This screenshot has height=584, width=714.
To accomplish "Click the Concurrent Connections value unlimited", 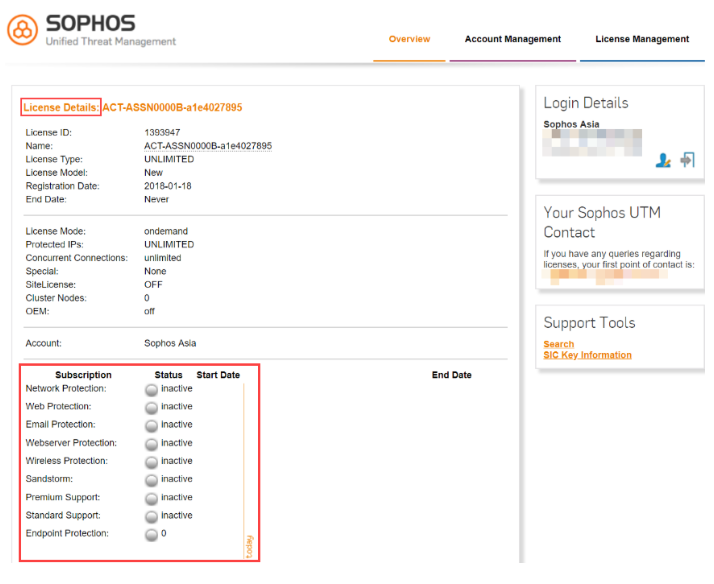I will [x=163, y=258].
